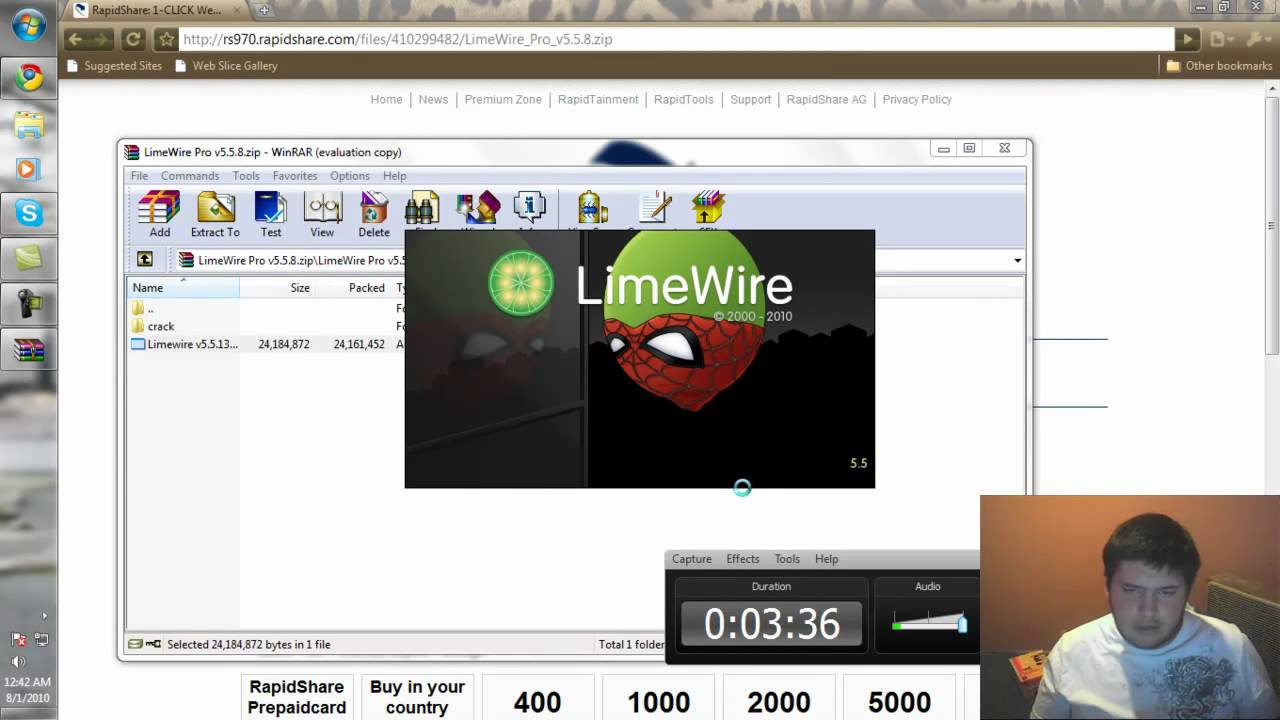The width and height of the screenshot is (1280, 720).
Task: Open the recorder Capture menu
Action: (692, 559)
